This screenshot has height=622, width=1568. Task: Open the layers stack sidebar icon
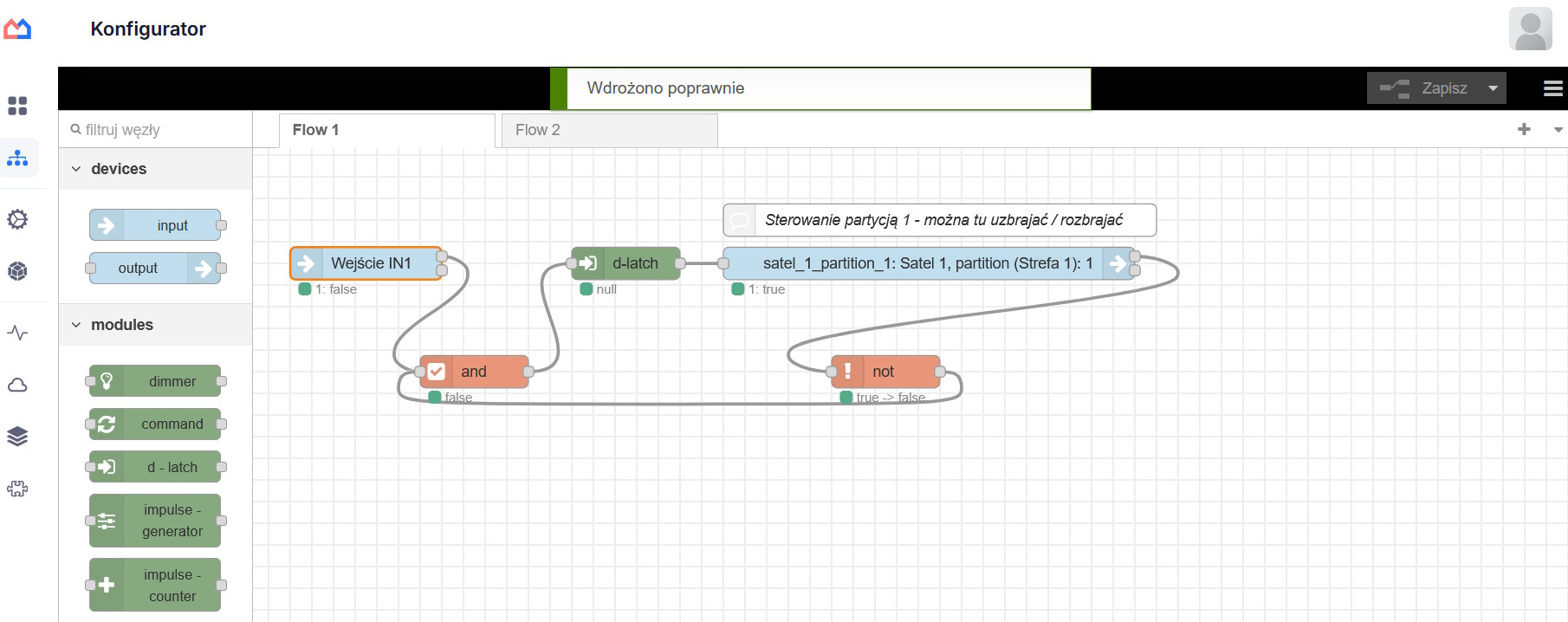(x=17, y=436)
